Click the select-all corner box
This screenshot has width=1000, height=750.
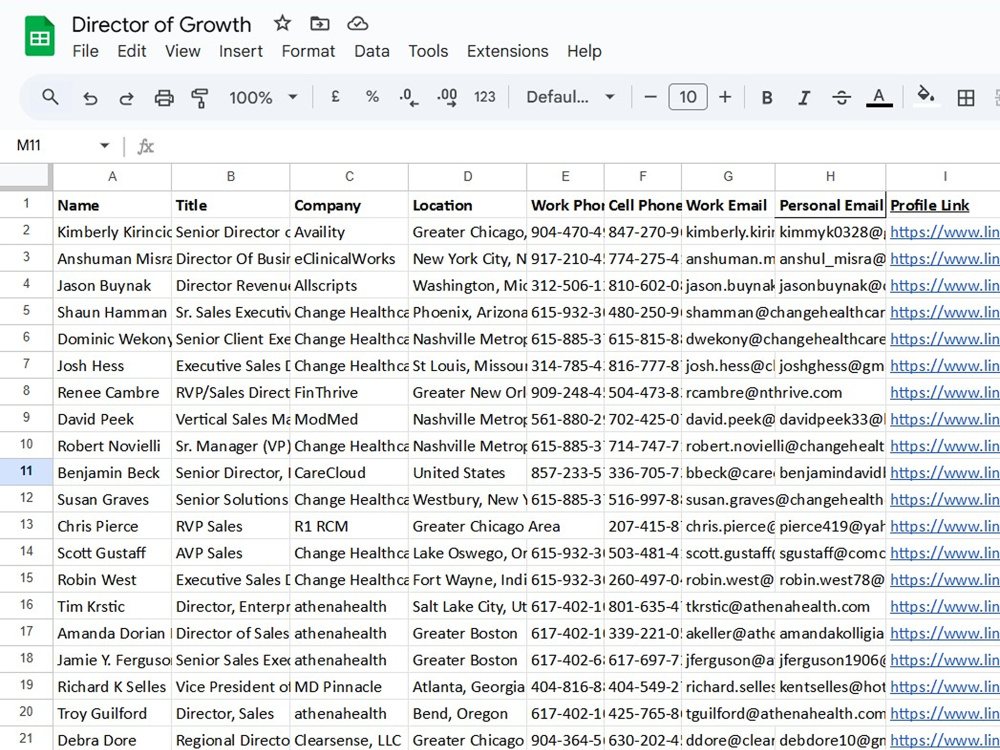point(26,177)
